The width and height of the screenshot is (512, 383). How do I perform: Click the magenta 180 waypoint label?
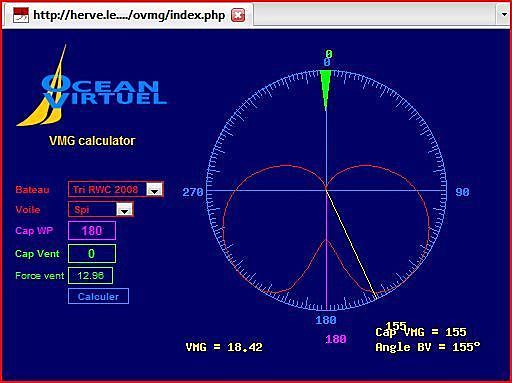(x=336, y=339)
